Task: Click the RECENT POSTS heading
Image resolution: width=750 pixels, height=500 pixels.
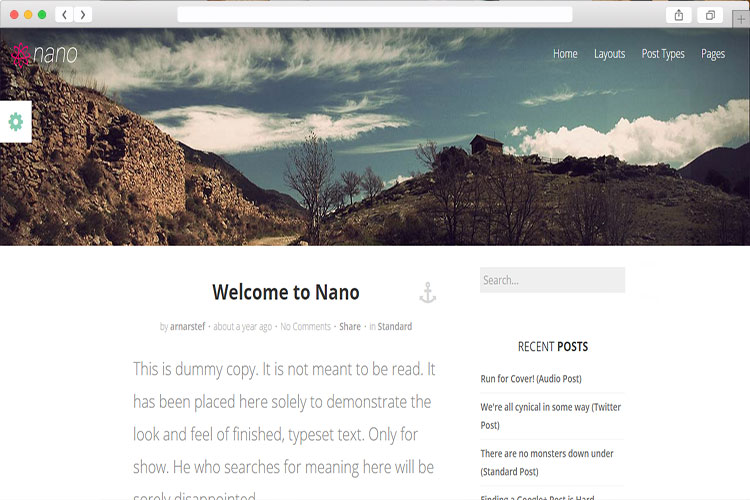Action: pos(553,346)
